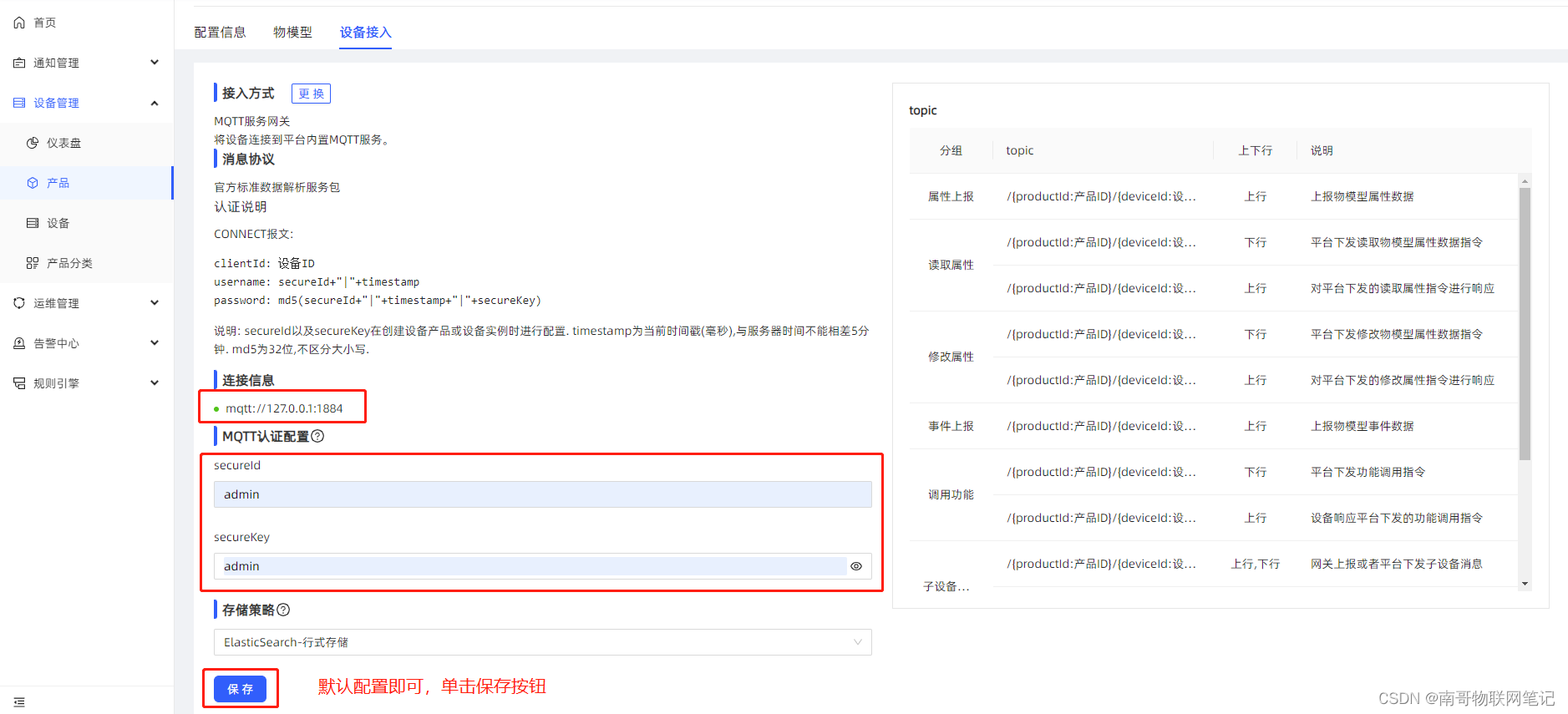Expand 规则引擎 menu chevron
The image size is (1568, 714).
click(155, 383)
